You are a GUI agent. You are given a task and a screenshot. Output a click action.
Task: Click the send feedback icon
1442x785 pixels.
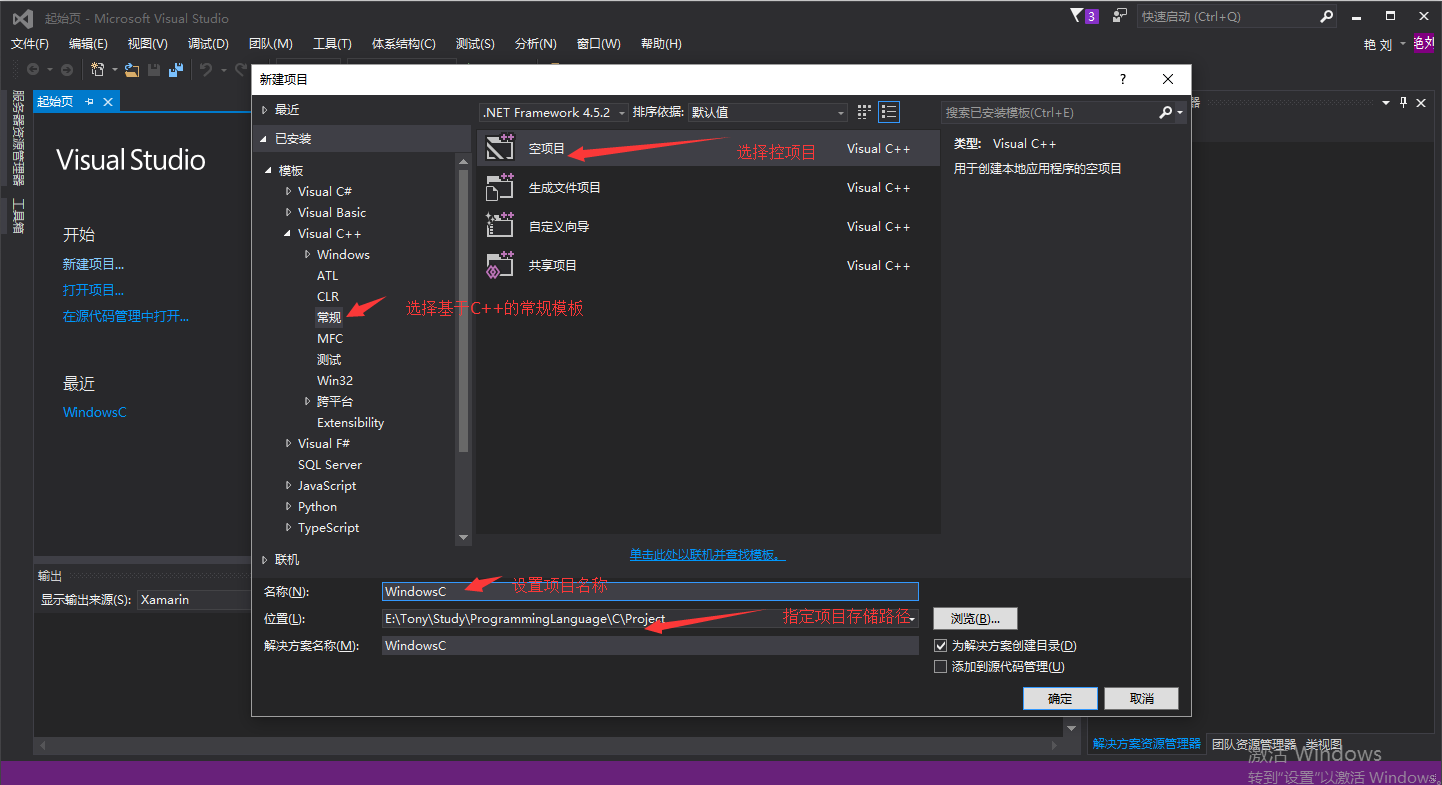click(1120, 16)
